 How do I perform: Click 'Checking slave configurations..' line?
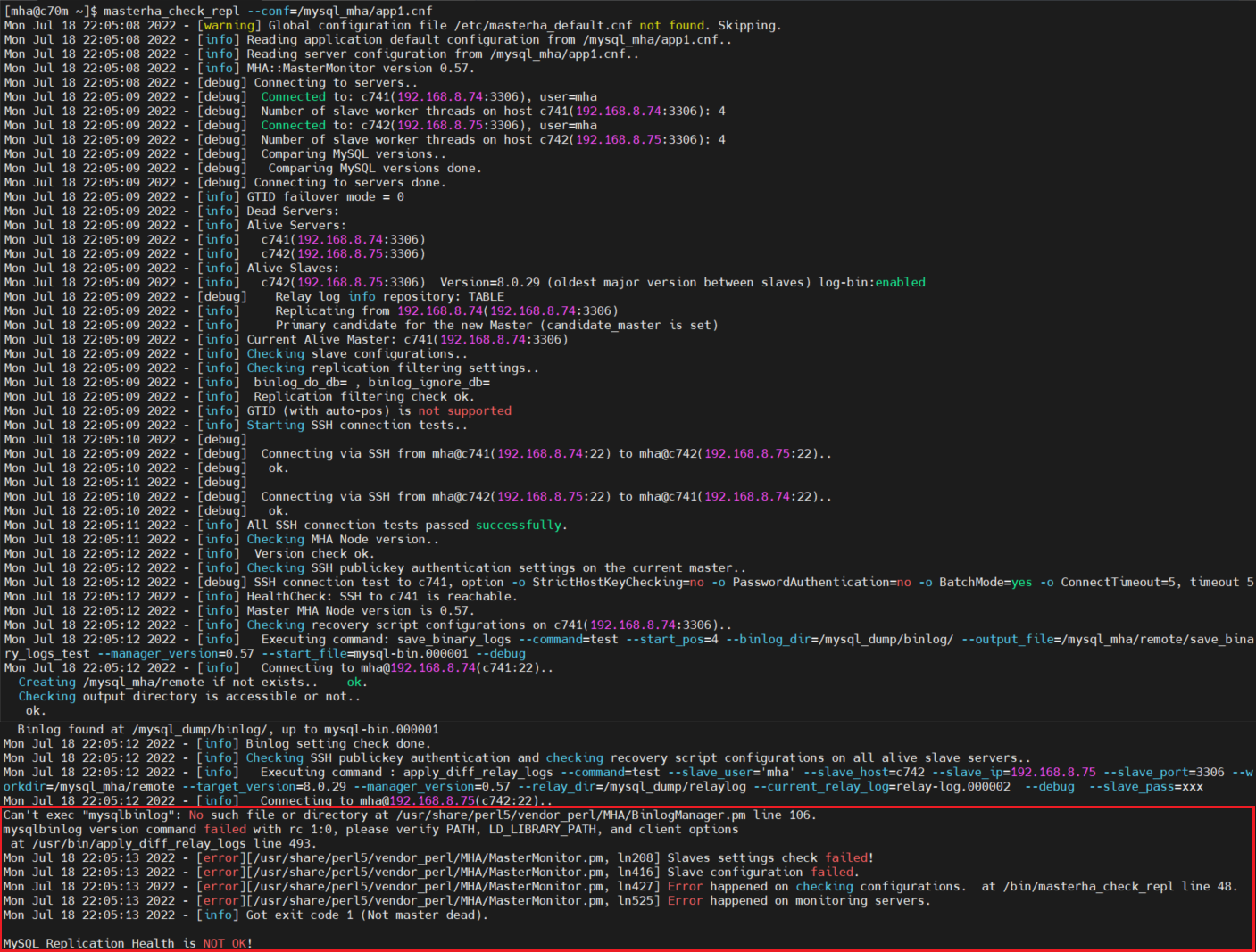click(x=357, y=353)
